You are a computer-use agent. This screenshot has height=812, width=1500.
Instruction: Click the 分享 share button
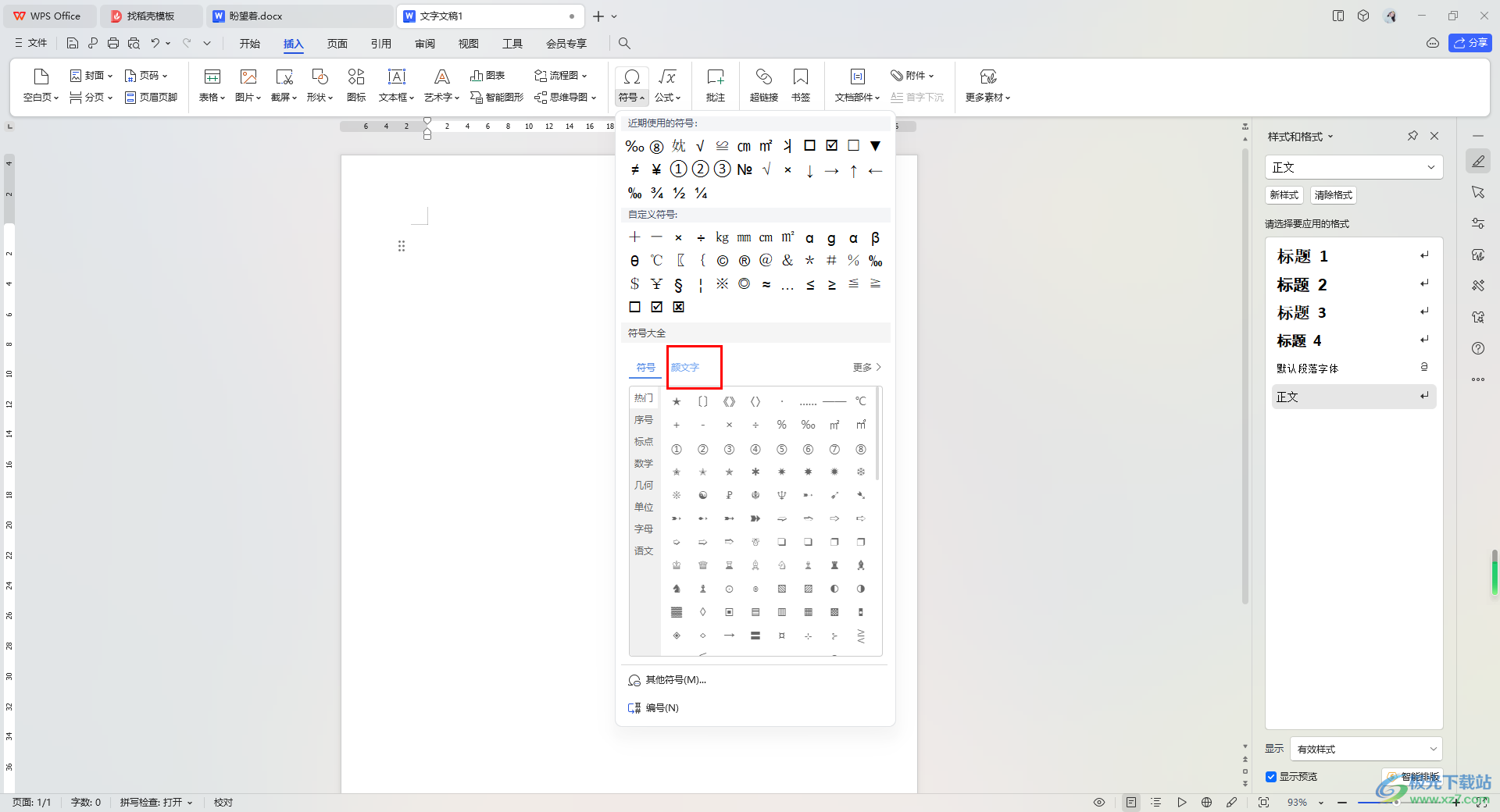pos(1470,43)
